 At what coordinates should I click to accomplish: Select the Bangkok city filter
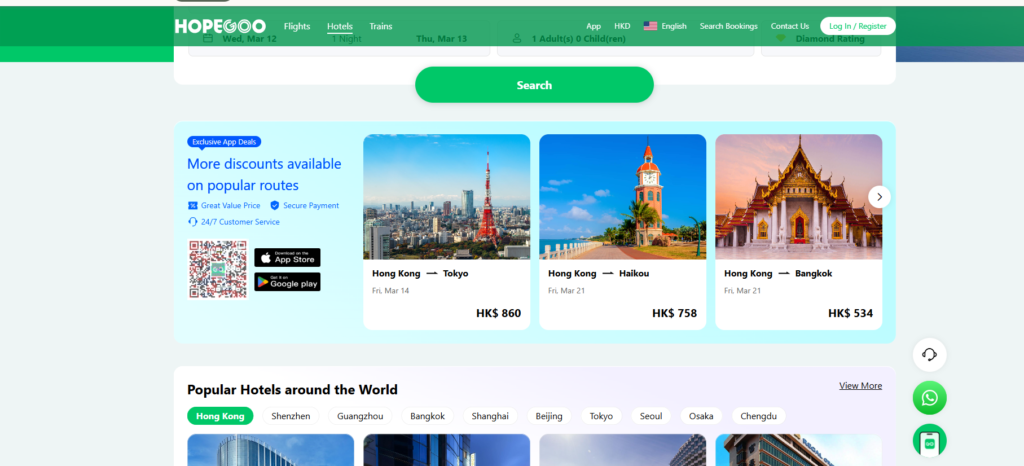pos(427,416)
